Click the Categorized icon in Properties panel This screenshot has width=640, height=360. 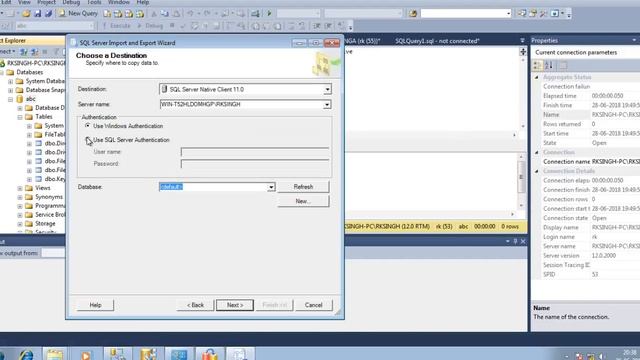click(x=538, y=65)
